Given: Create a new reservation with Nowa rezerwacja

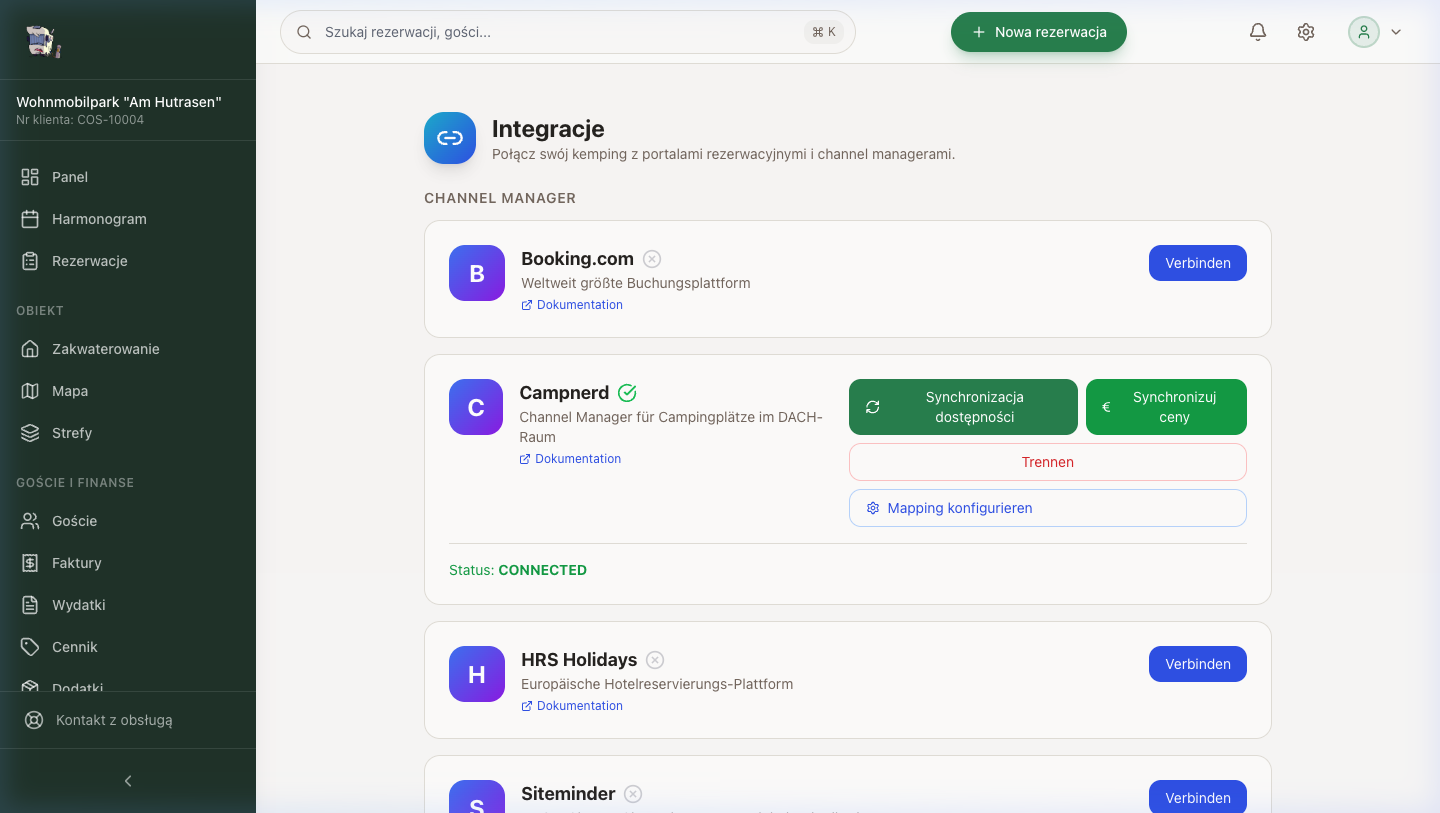Looking at the screenshot, I should [1039, 32].
